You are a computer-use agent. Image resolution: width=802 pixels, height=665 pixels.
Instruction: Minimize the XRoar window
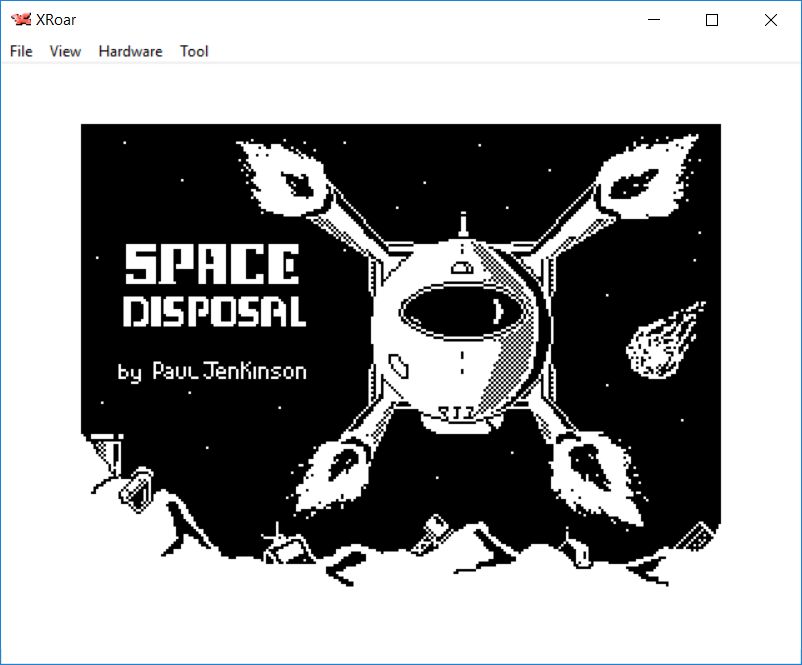[654, 20]
